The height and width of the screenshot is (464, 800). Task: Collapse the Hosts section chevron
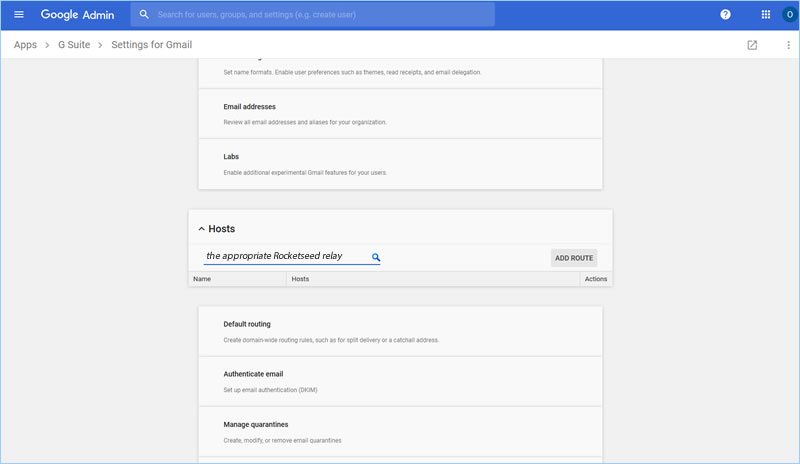pos(202,229)
